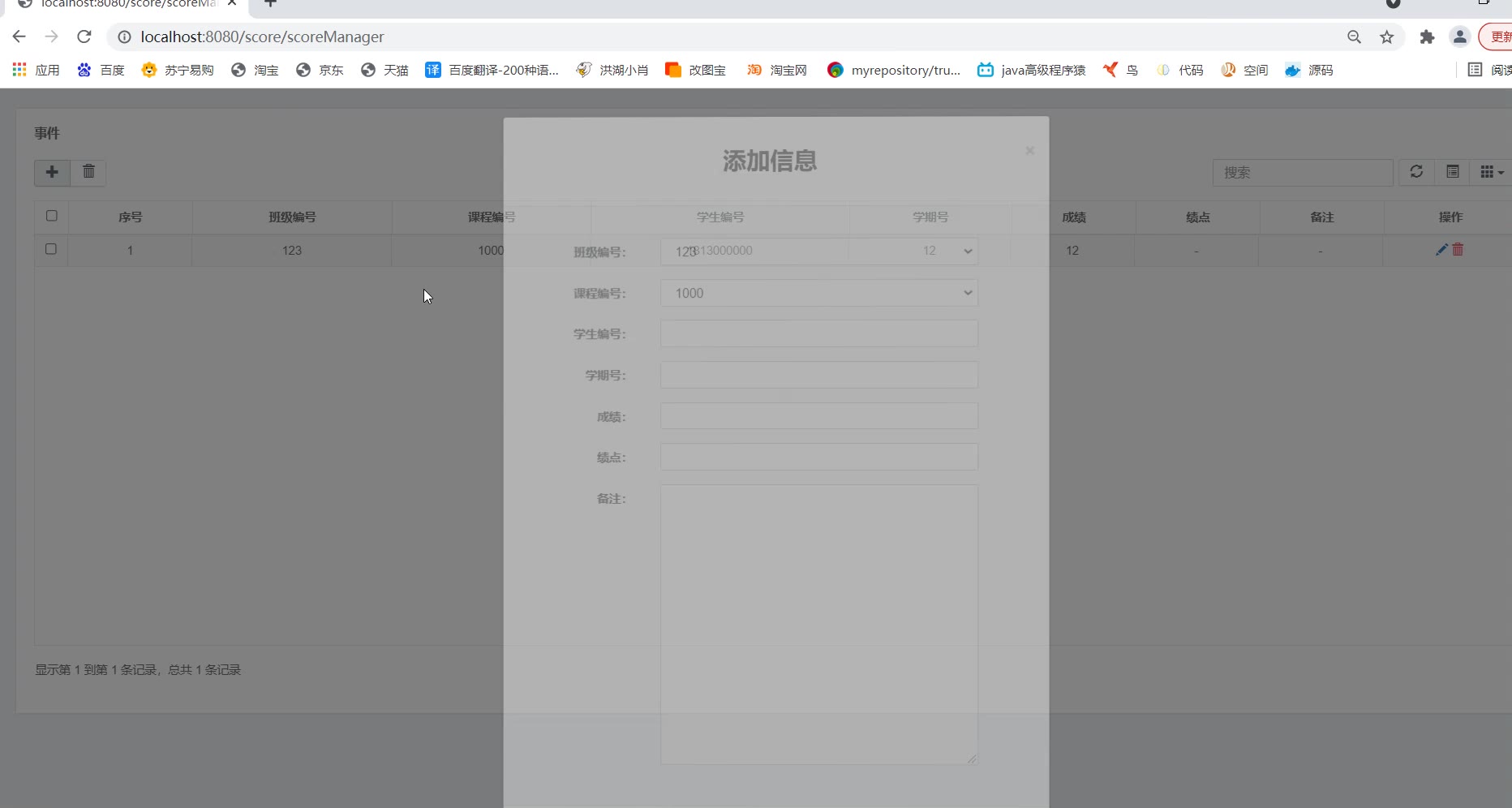Open the browser profile avatar
The height and width of the screenshot is (808, 1512).
pos(1460,37)
